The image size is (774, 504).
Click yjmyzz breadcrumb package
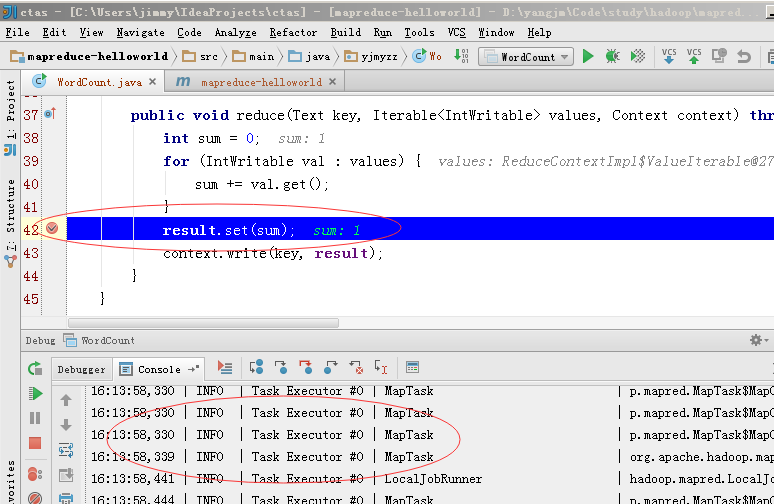pos(371,56)
